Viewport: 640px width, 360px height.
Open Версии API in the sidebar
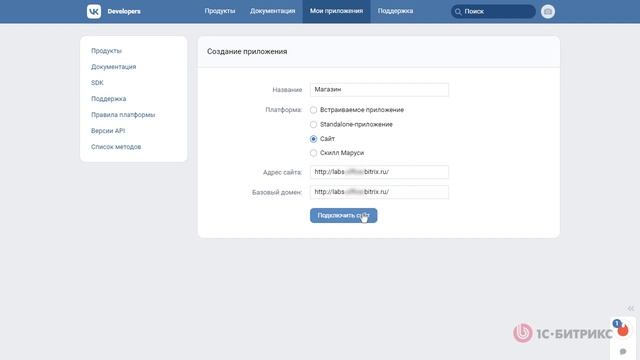108,131
